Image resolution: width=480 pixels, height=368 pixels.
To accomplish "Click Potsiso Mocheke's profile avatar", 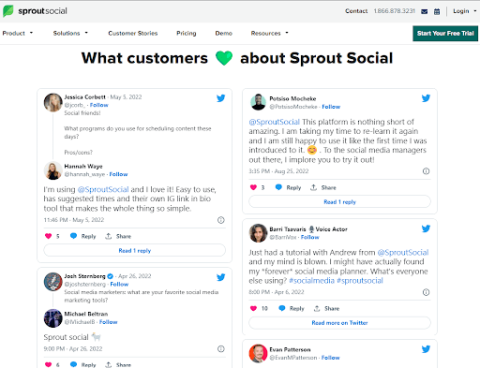I will pyautogui.click(x=258, y=102).
